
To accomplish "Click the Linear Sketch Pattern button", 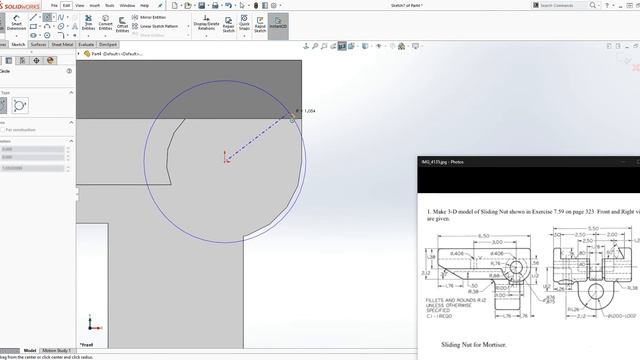I will coord(155,26).
